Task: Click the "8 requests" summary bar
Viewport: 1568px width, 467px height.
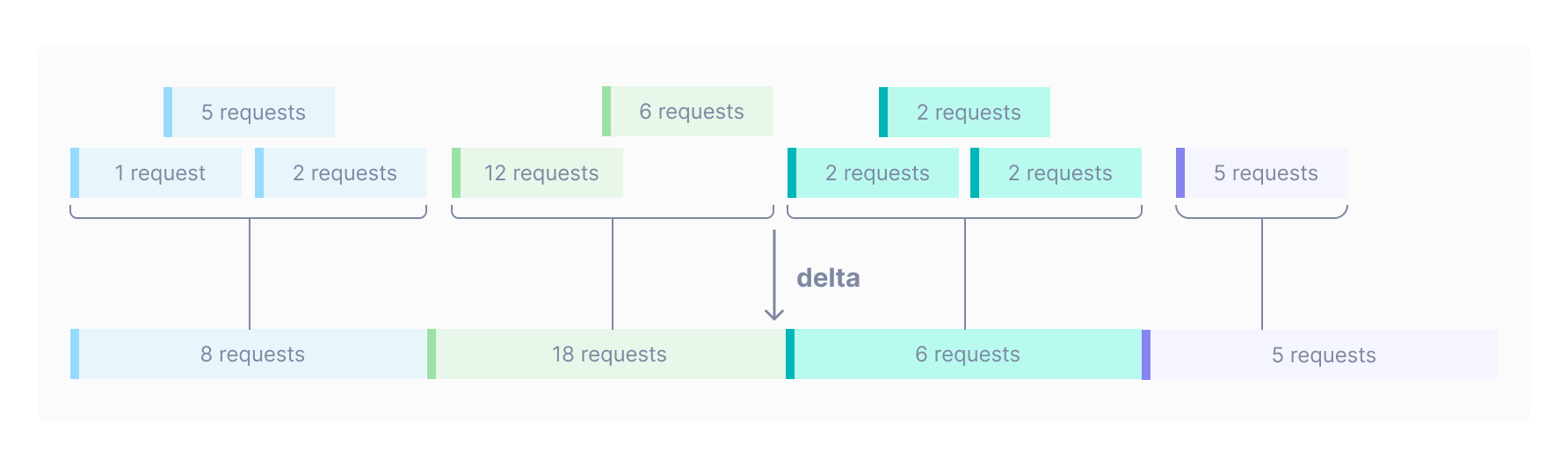Action: click(x=252, y=354)
